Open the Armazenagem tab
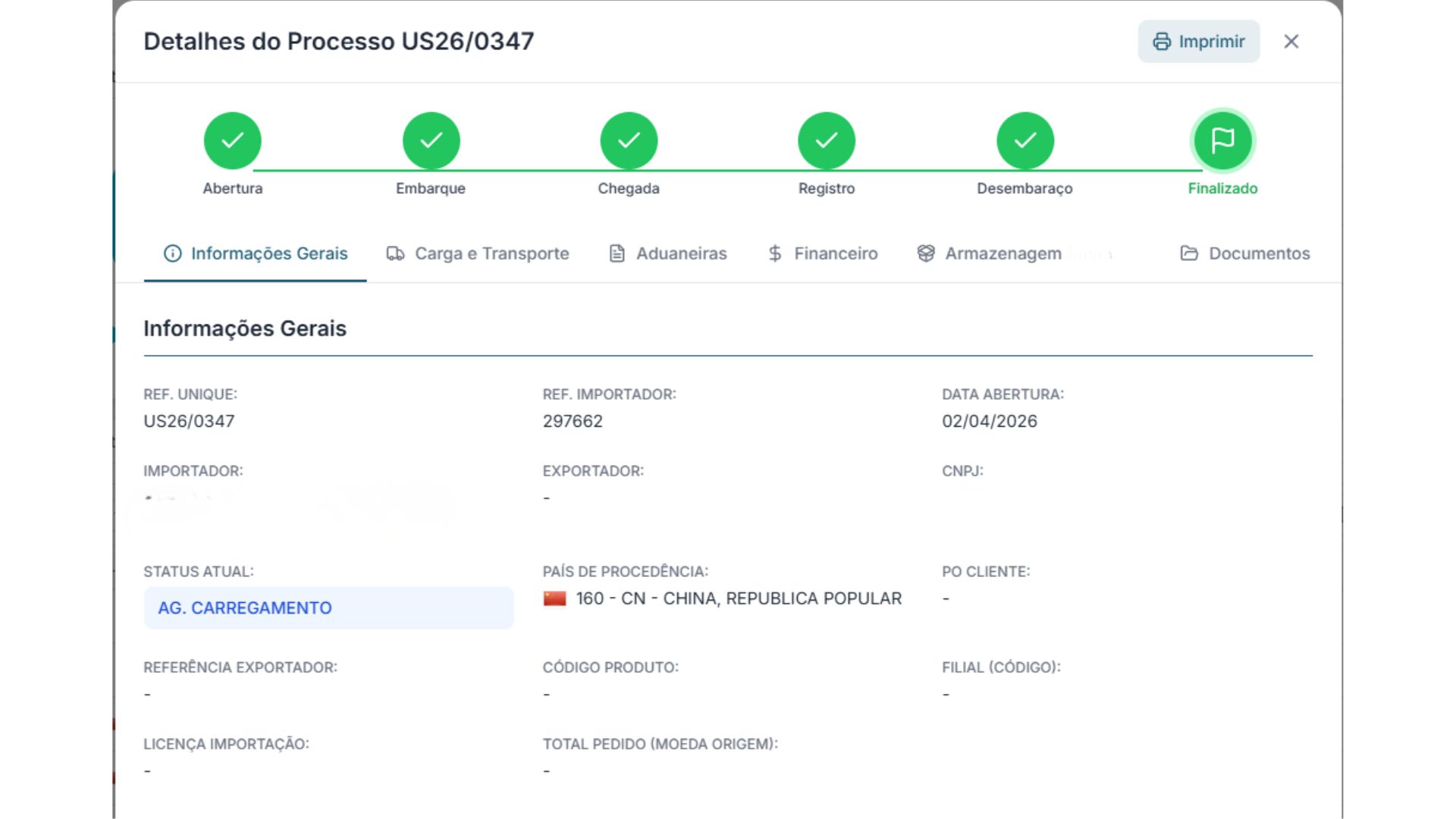Viewport: 1456px width, 819px height. click(989, 253)
